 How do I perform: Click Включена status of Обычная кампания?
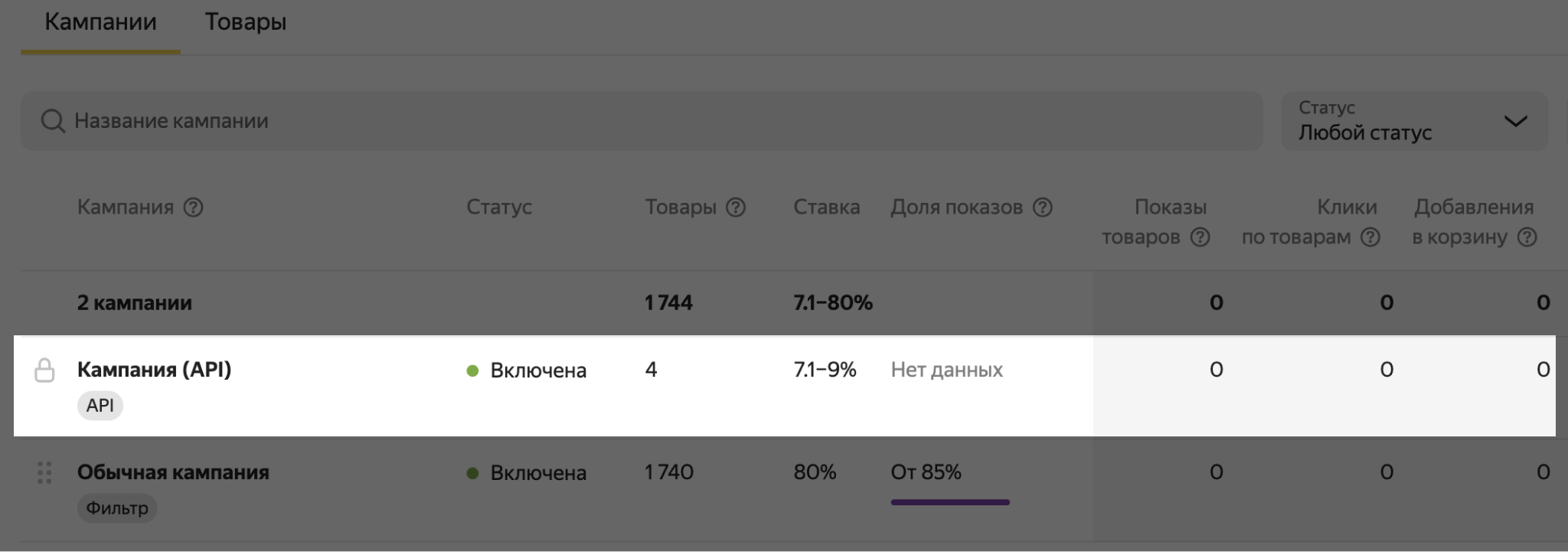coord(537,473)
